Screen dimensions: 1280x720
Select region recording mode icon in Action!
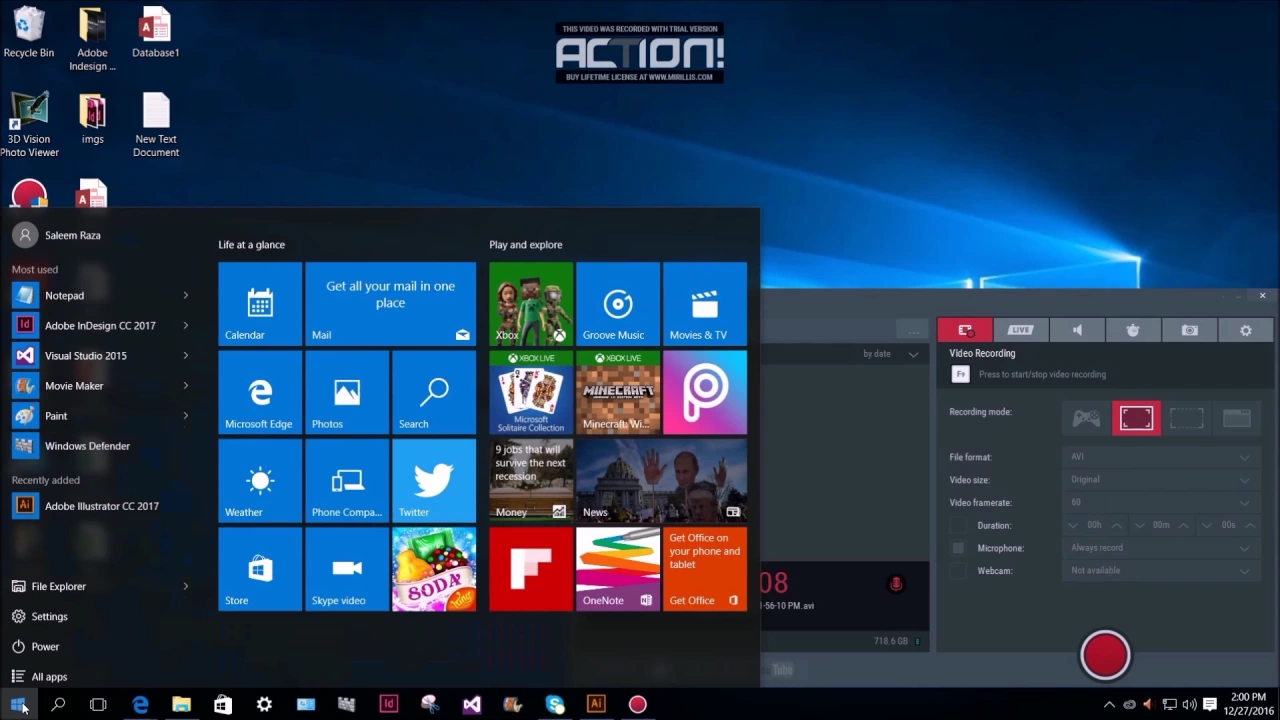[x=1186, y=418]
